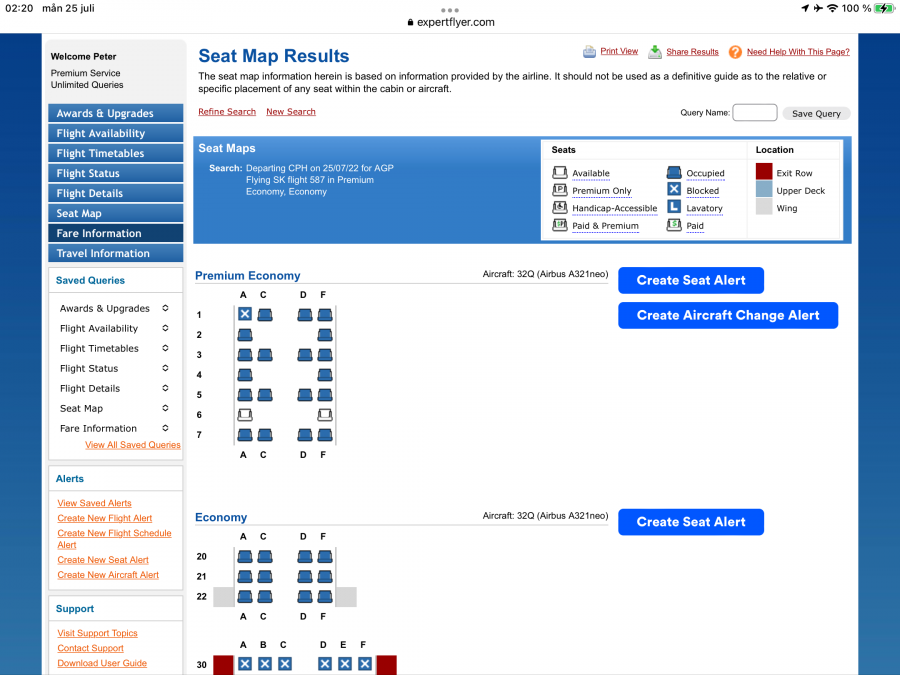The image size is (900, 675).
Task: Expand Flight Timetables saved queries
Action: coord(165,349)
